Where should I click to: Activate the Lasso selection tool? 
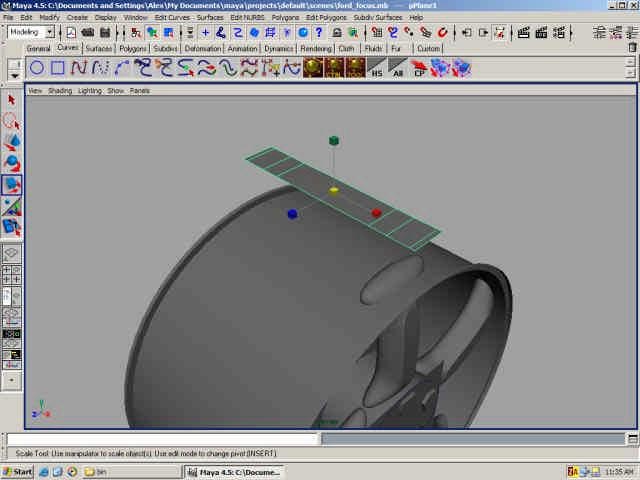click(12, 121)
